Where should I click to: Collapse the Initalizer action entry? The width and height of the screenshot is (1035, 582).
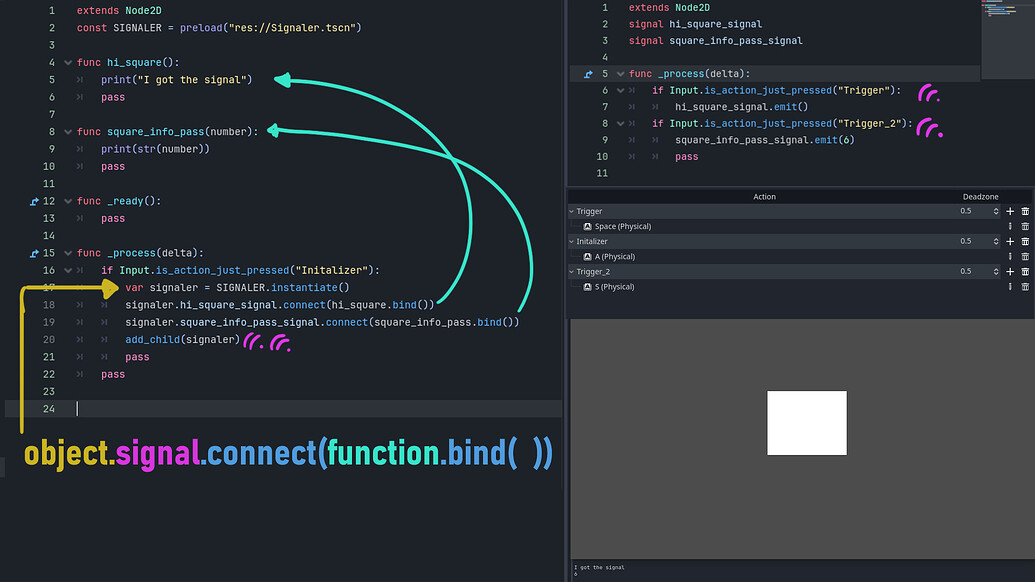coord(572,241)
